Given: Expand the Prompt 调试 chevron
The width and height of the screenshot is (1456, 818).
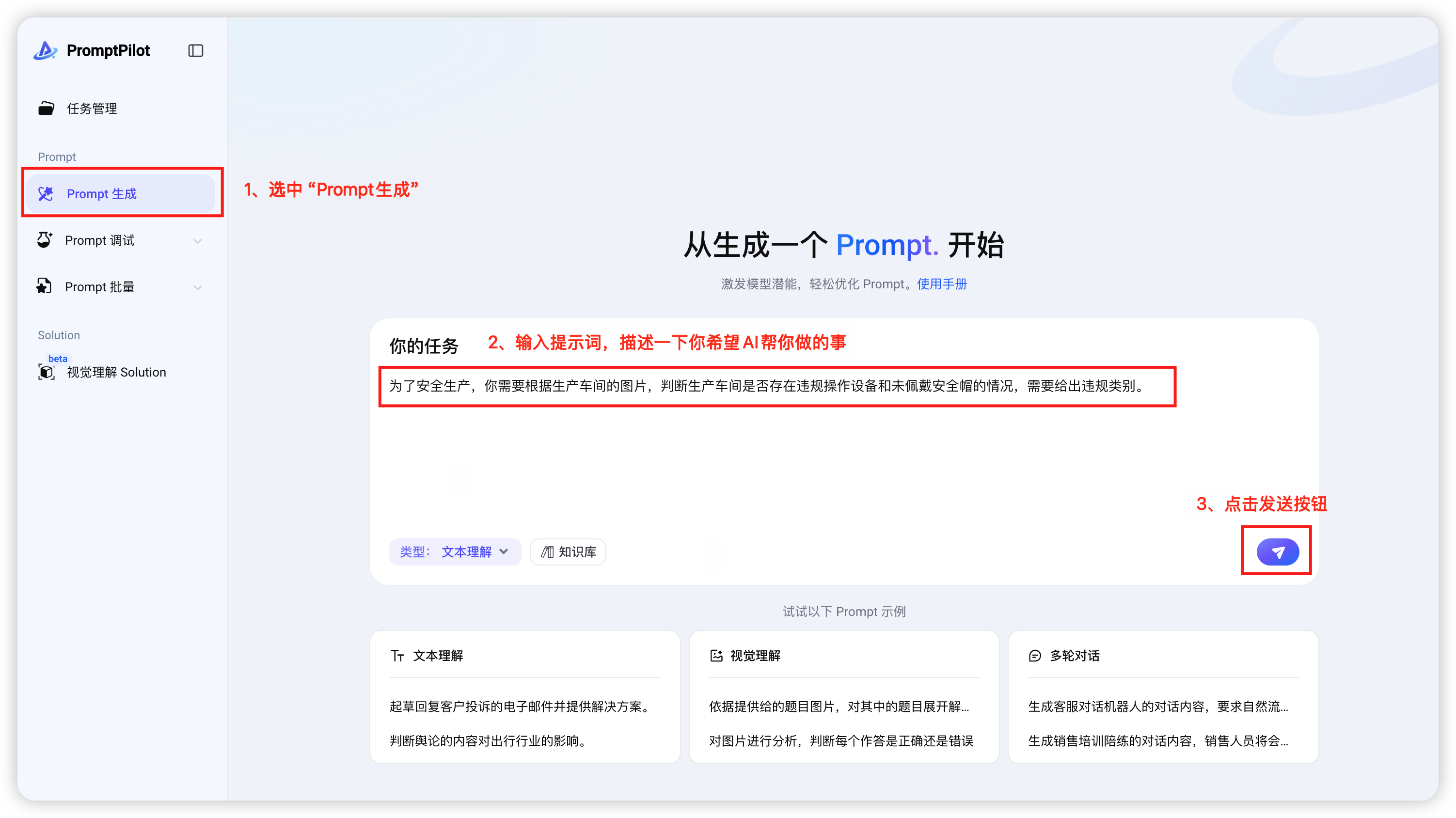Looking at the screenshot, I should click(x=198, y=241).
